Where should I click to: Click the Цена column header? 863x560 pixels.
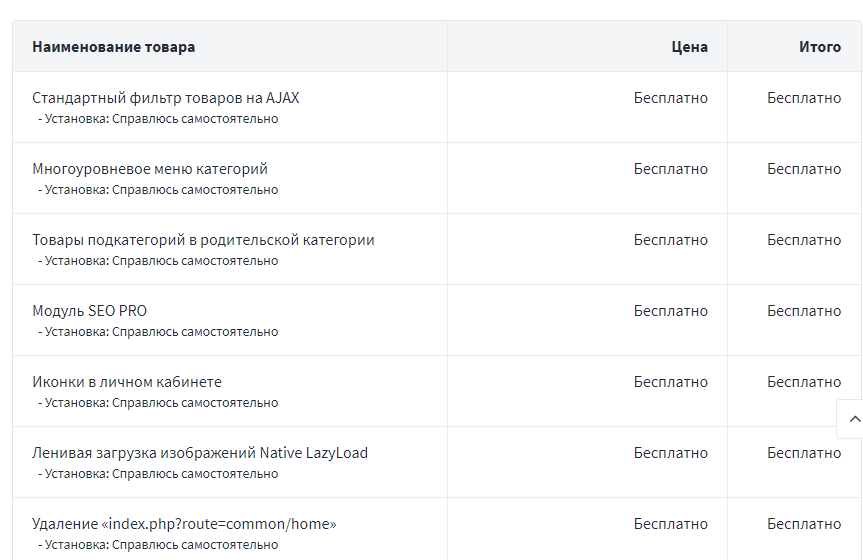tap(689, 47)
